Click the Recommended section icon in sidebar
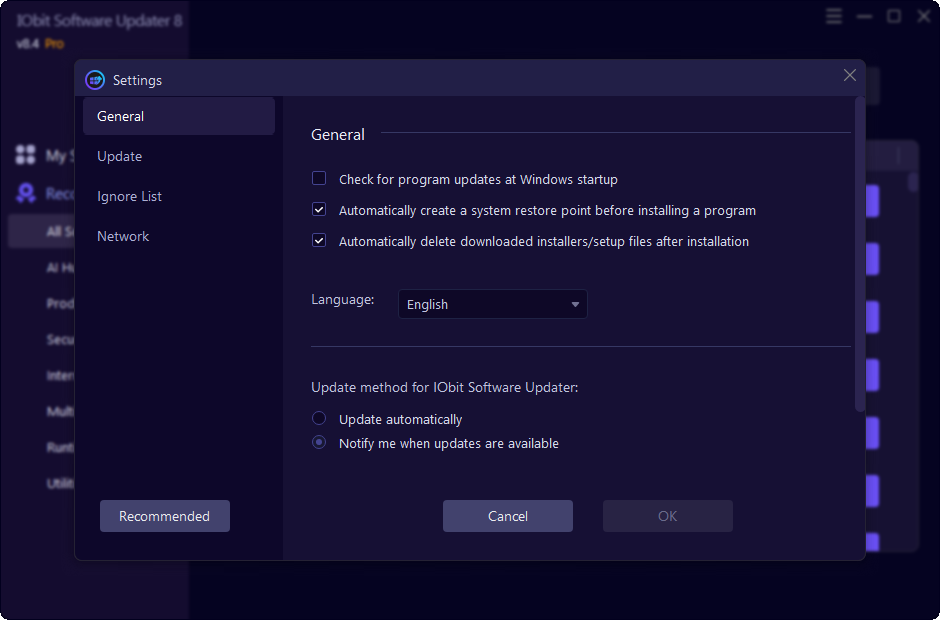The width and height of the screenshot is (940, 620). (x=25, y=194)
